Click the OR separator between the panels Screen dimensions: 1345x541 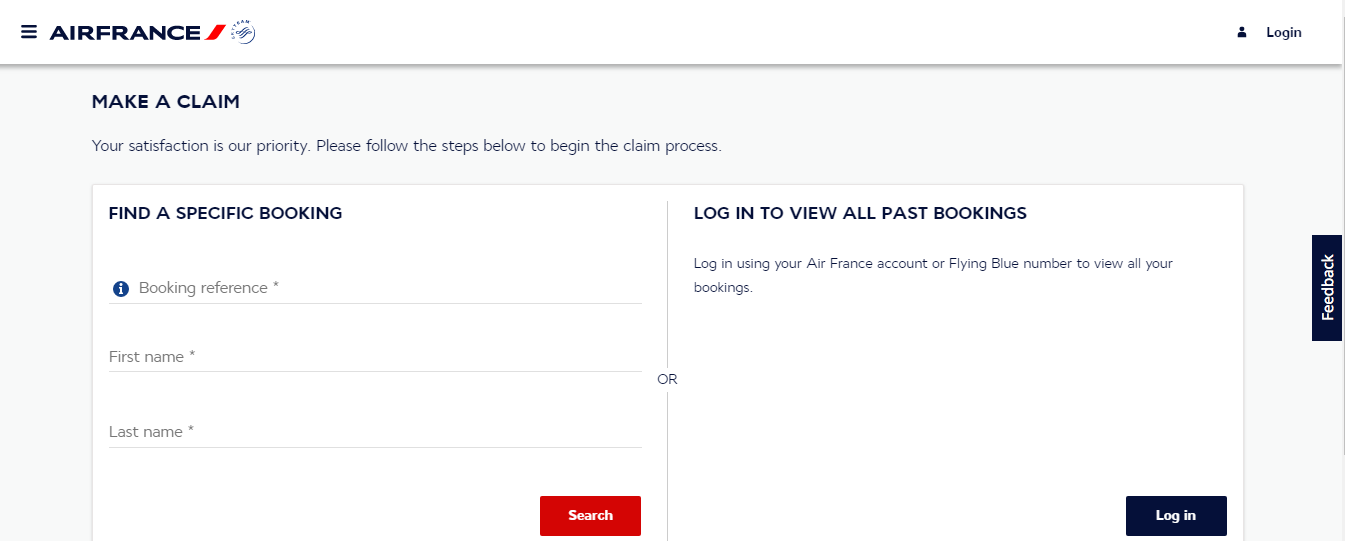click(667, 380)
